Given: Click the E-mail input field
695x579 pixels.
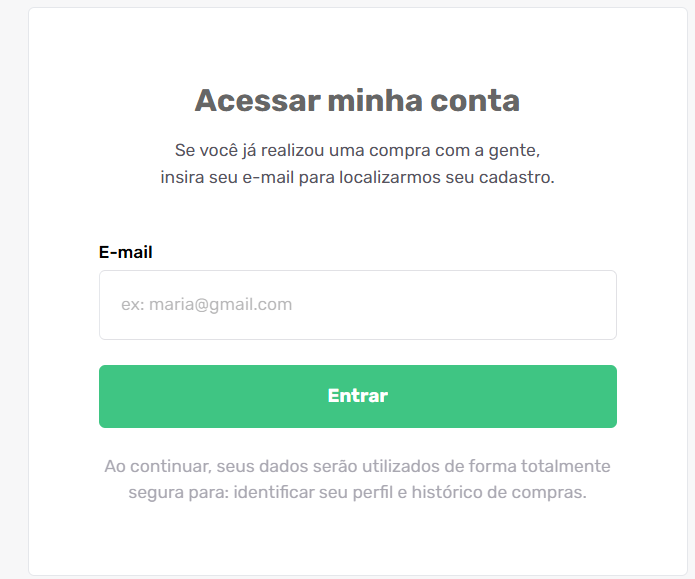Looking at the screenshot, I should [x=358, y=305].
